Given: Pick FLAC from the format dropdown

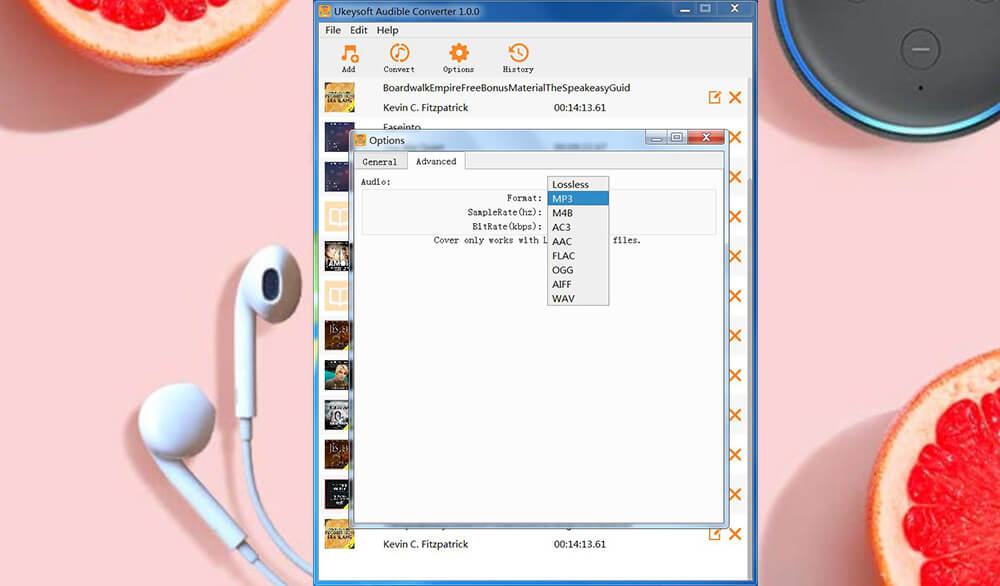Looking at the screenshot, I should [x=578, y=256].
